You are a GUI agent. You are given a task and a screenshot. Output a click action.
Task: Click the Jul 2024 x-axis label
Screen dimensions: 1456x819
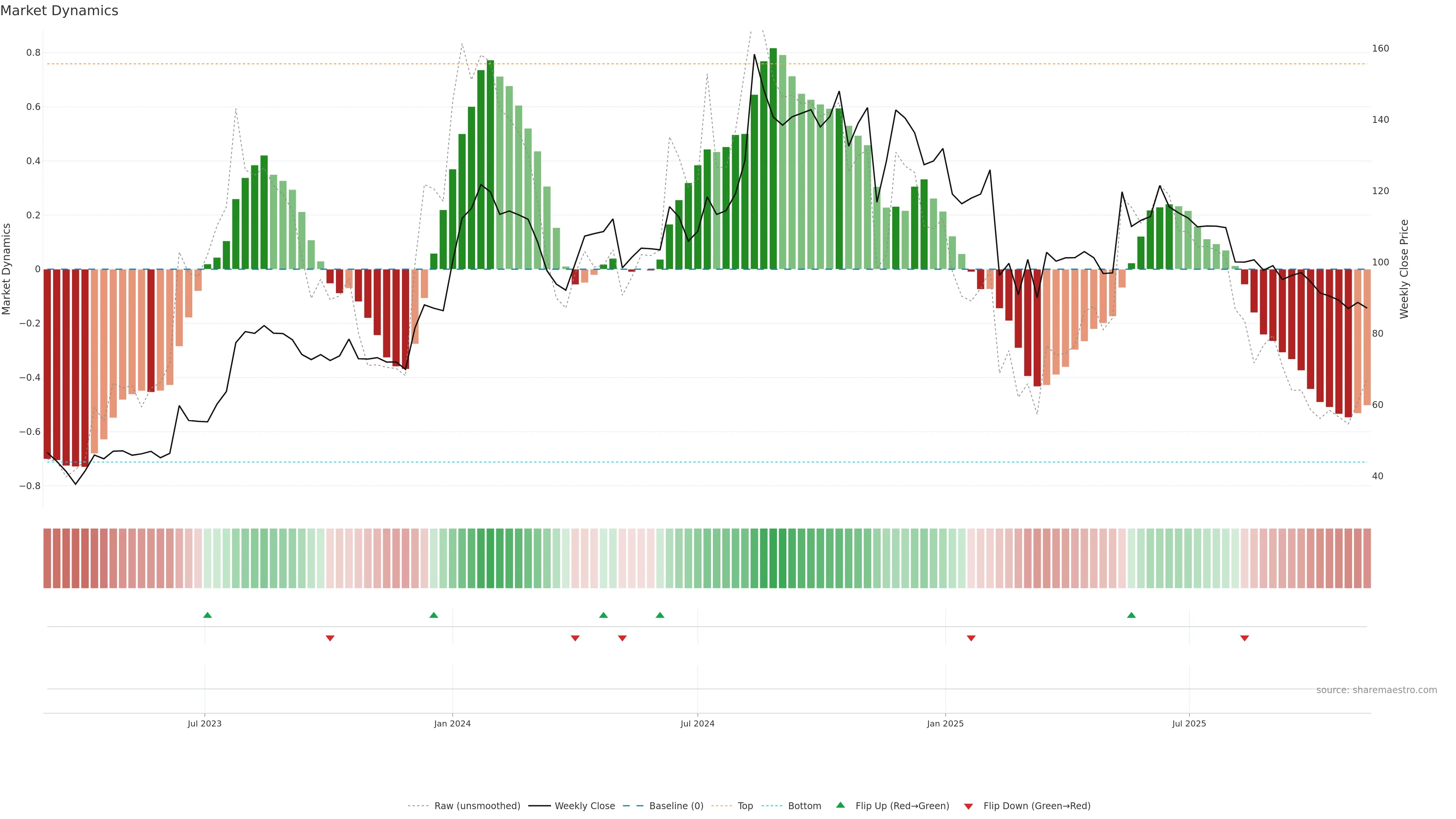[698, 723]
